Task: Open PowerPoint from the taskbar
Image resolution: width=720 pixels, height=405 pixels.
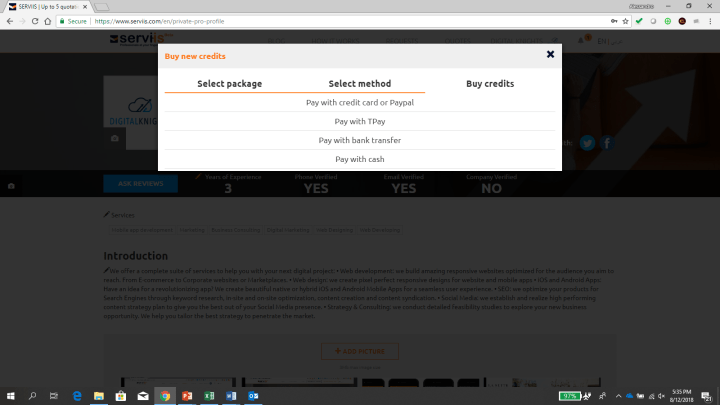Action: pos(188,396)
